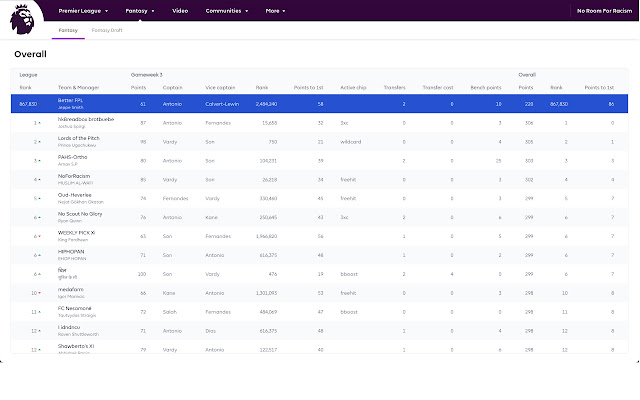This screenshot has height=400, width=640.
Task: Click rank arrow next to PAHS-Ortho
Action: (x=40, y=160)
